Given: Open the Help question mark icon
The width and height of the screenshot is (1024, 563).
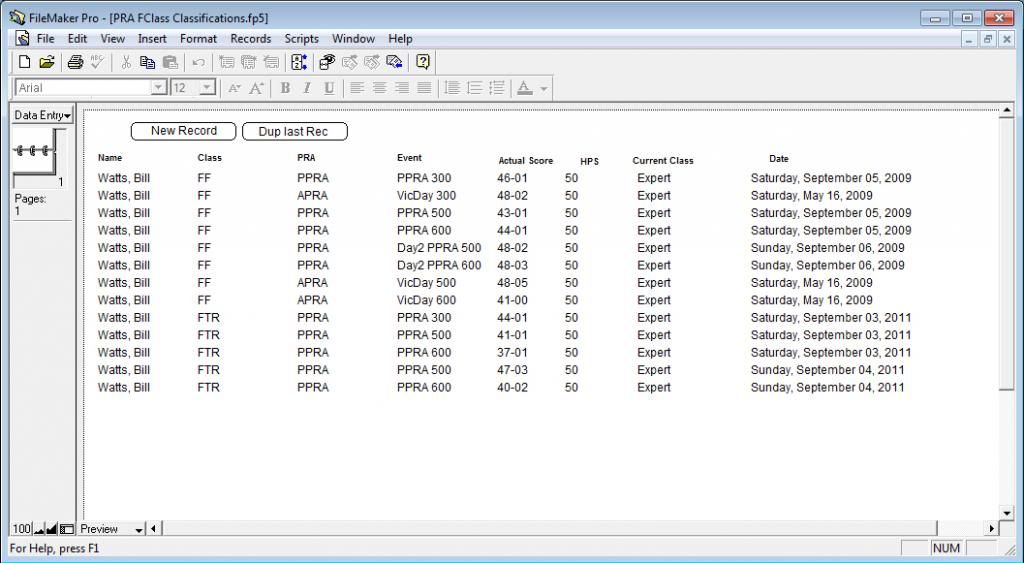Looking at the screenshot, I should 423,62.
